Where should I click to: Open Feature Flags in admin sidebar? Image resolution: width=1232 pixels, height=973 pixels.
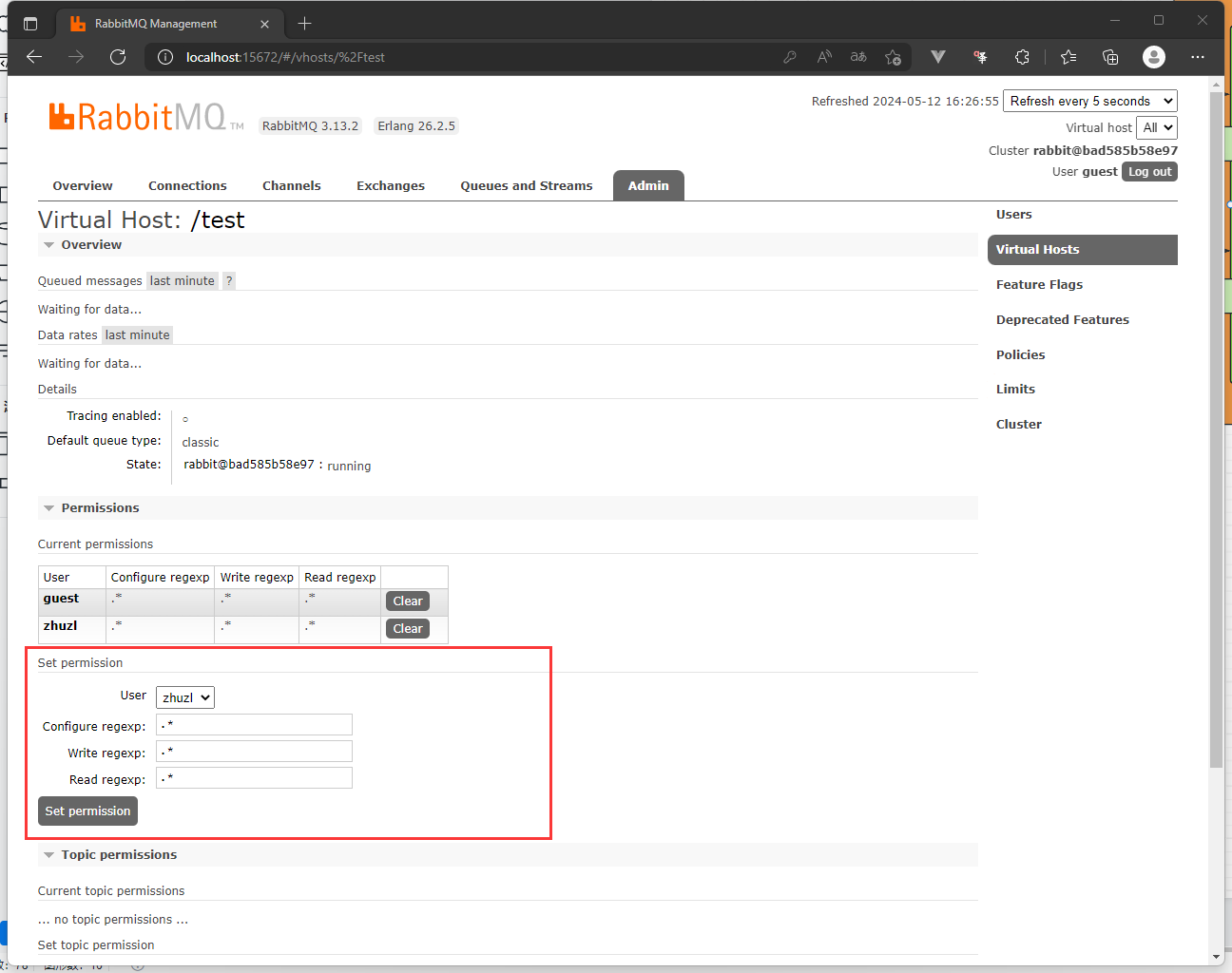(x=1039, y=284)
